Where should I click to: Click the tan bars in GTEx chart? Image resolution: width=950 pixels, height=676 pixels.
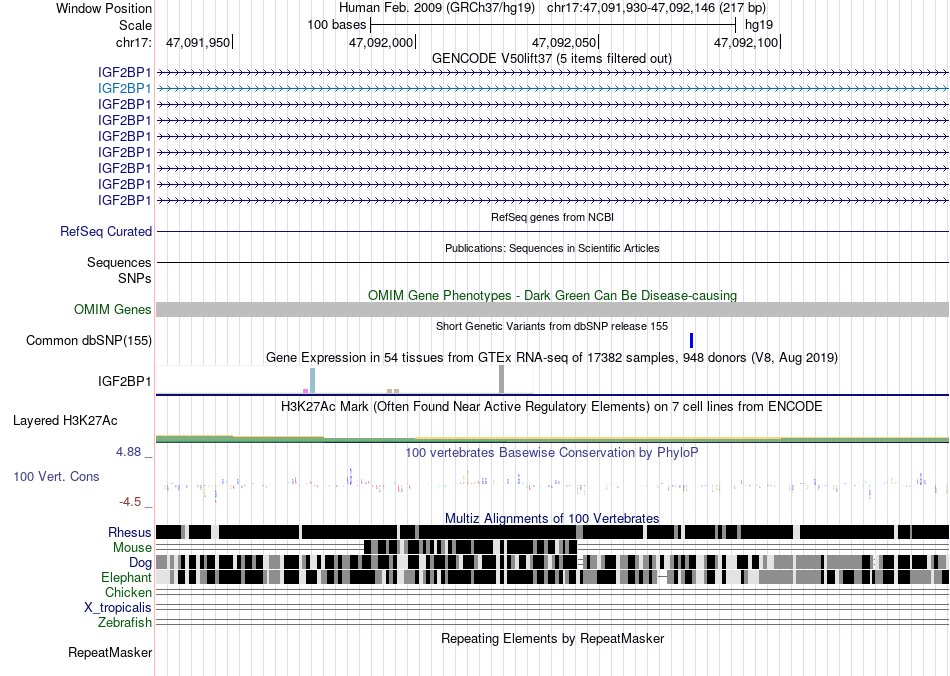coord(393,391)
